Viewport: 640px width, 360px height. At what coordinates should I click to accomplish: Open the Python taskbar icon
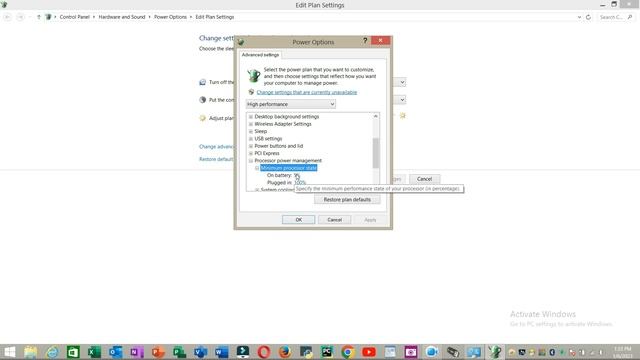[306, 352]
